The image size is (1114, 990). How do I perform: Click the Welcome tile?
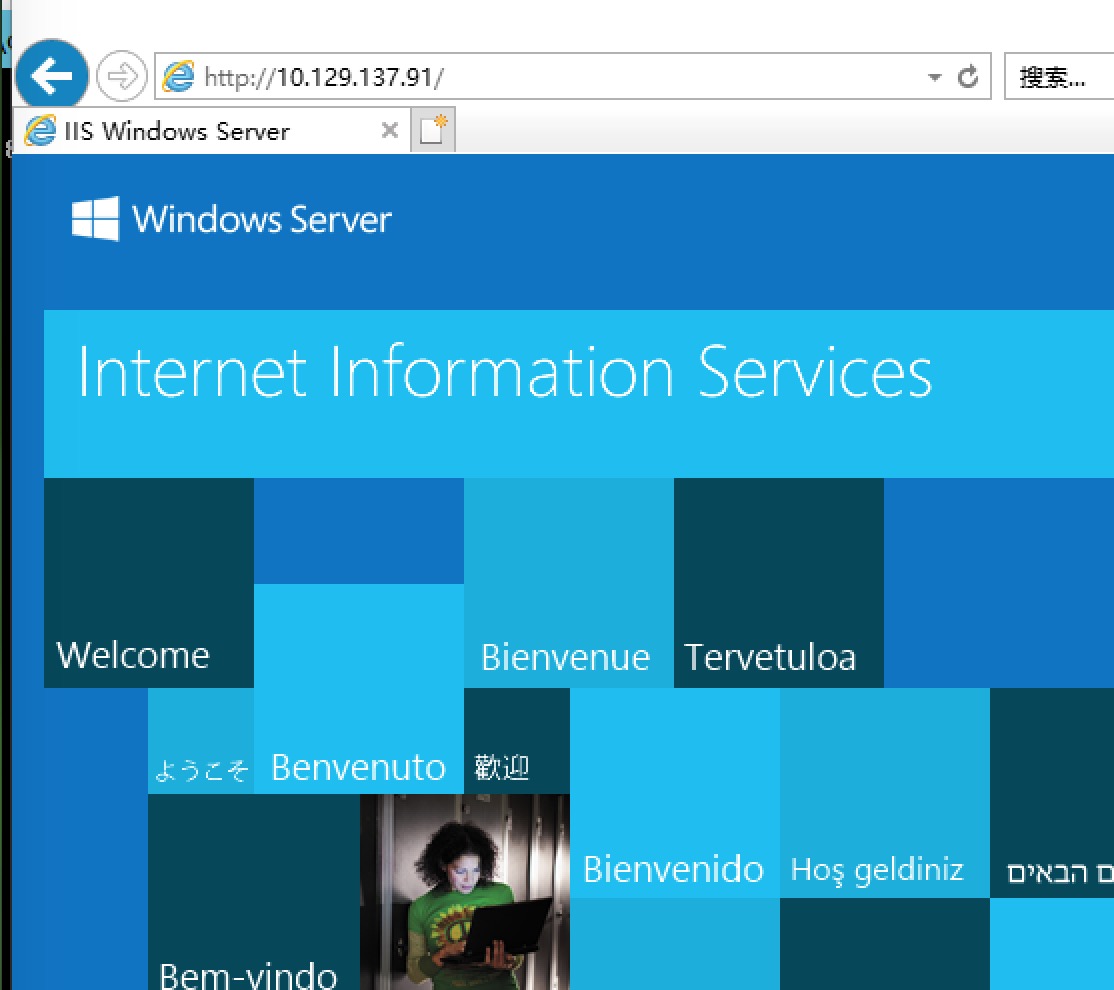(x=148, y=583)
